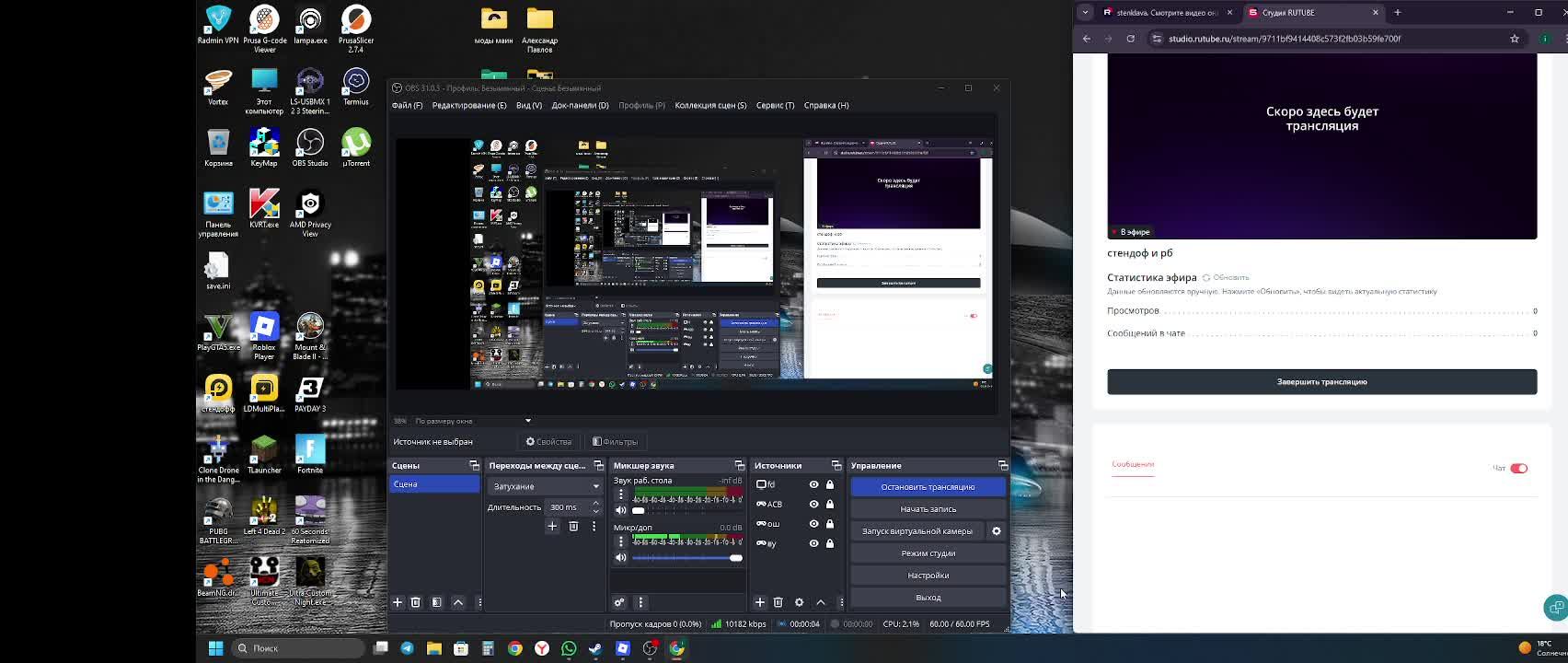Open scene filters icon in Сцены panel
The width and height of the screenshot is (1568, 663).
click(437, 602)
